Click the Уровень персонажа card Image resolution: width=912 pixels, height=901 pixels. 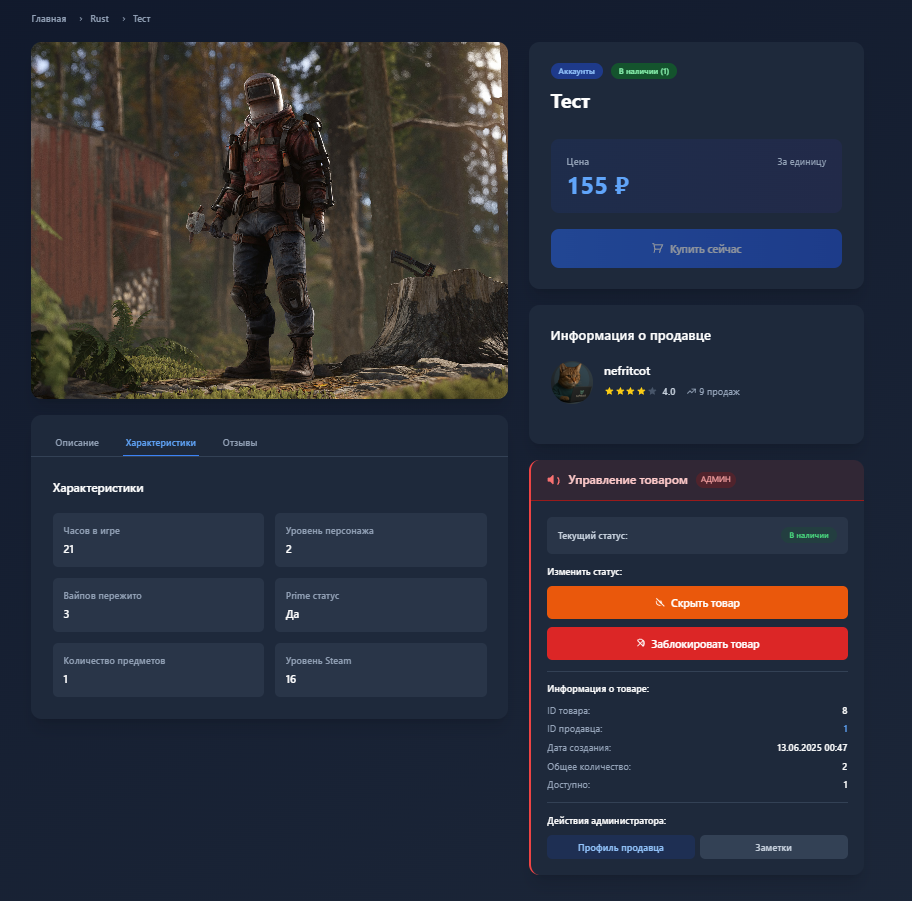tap(381, 540)
